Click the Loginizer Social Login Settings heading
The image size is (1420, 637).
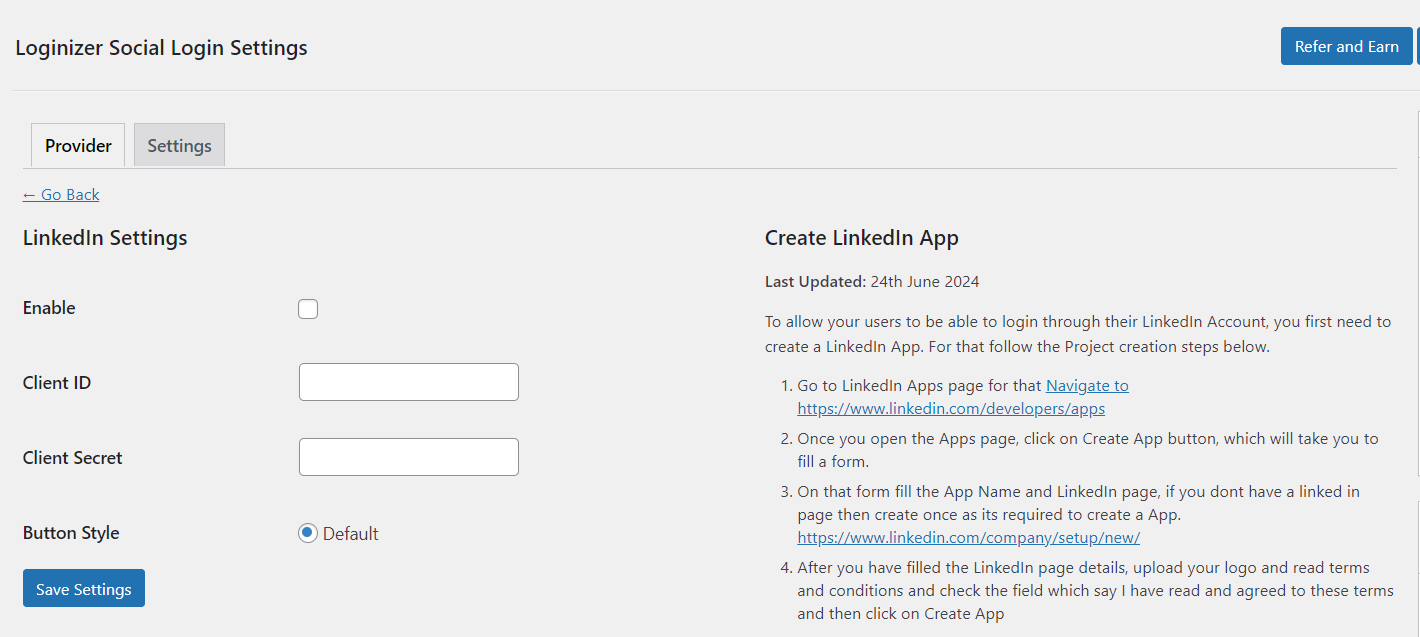pos(161,47)
